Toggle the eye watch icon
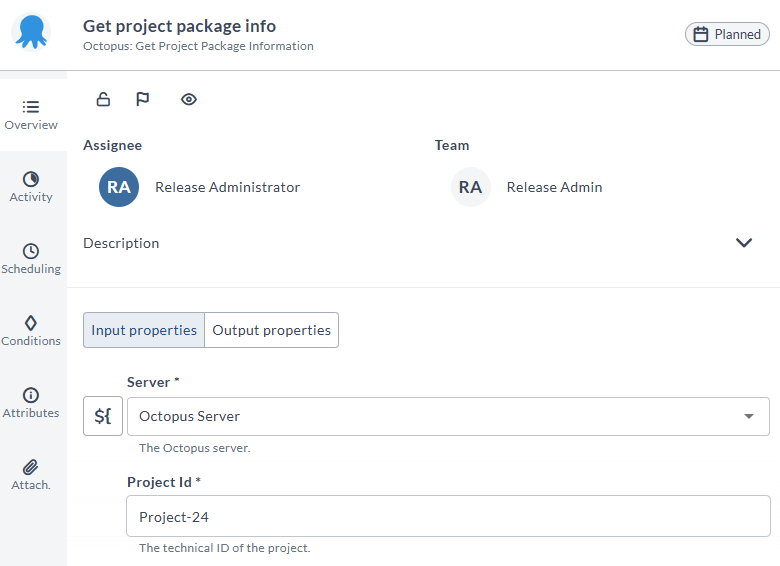This screenshot has height=566, width=780. click(189, 99)
